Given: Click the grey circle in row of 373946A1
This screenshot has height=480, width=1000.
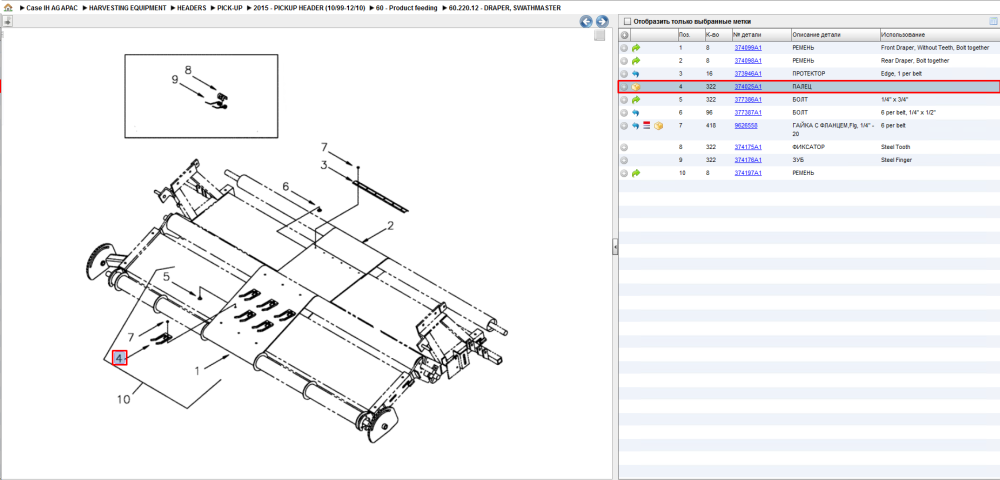Looking at the screenshot, I should 624,74.
